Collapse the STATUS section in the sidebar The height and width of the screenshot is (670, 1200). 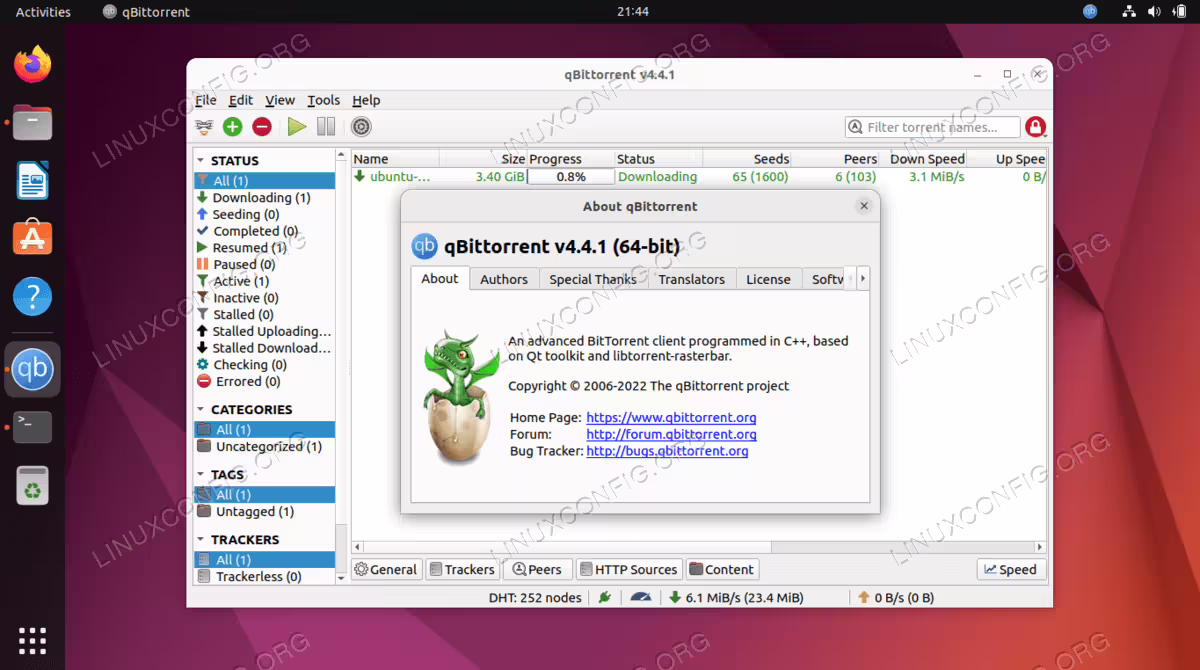pos(201,160)
